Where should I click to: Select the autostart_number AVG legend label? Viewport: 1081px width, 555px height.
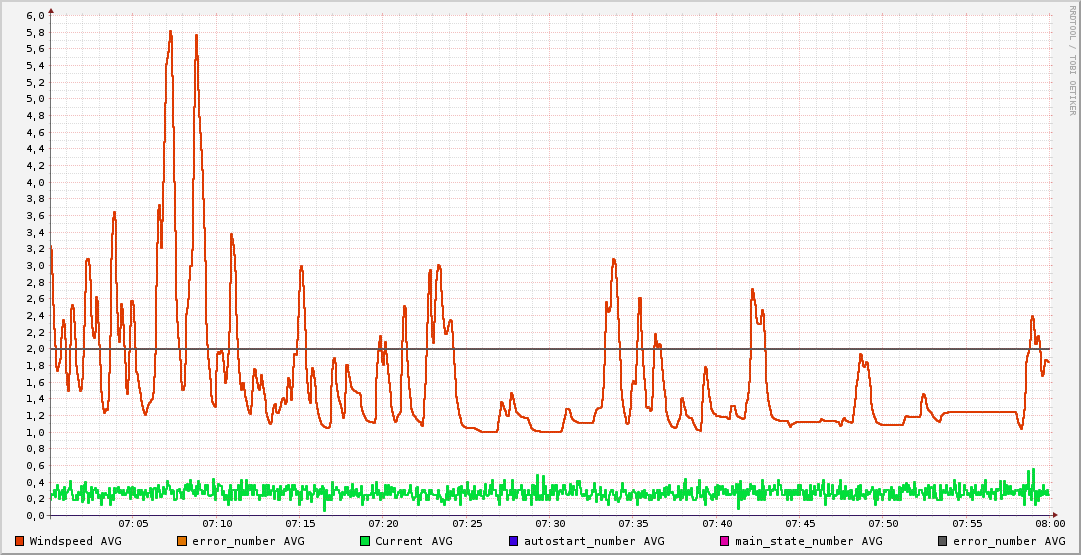pyautogui.click(x=594, y=541)
